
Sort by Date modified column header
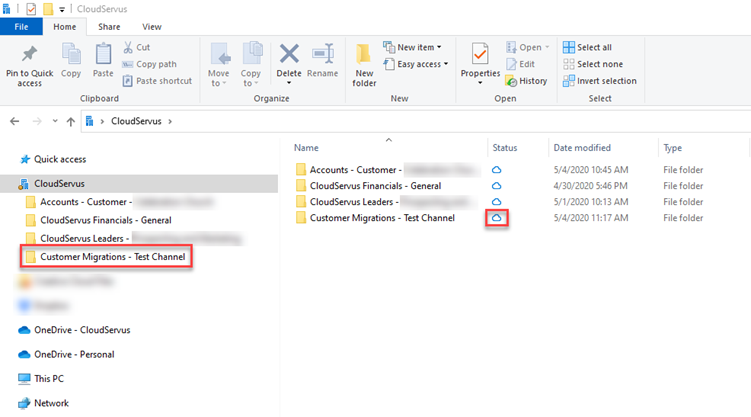[582, 148]
